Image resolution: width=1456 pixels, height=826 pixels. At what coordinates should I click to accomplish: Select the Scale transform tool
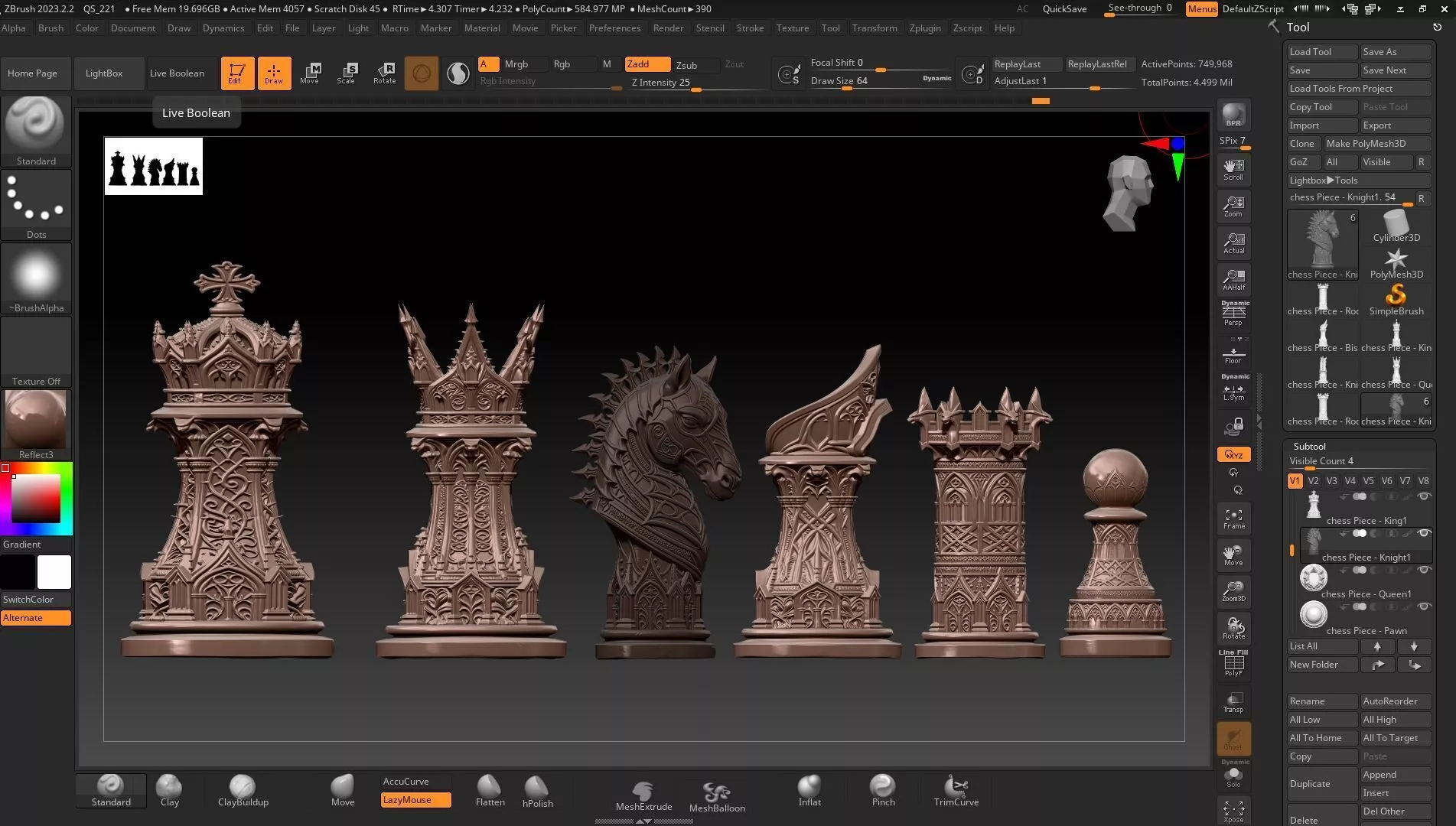click(x=346, y=73)
